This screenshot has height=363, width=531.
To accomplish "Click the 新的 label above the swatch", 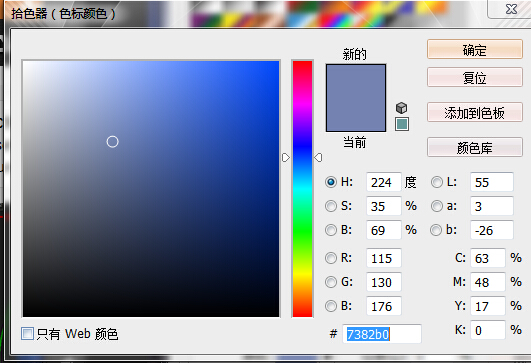I will pos(355,54).
